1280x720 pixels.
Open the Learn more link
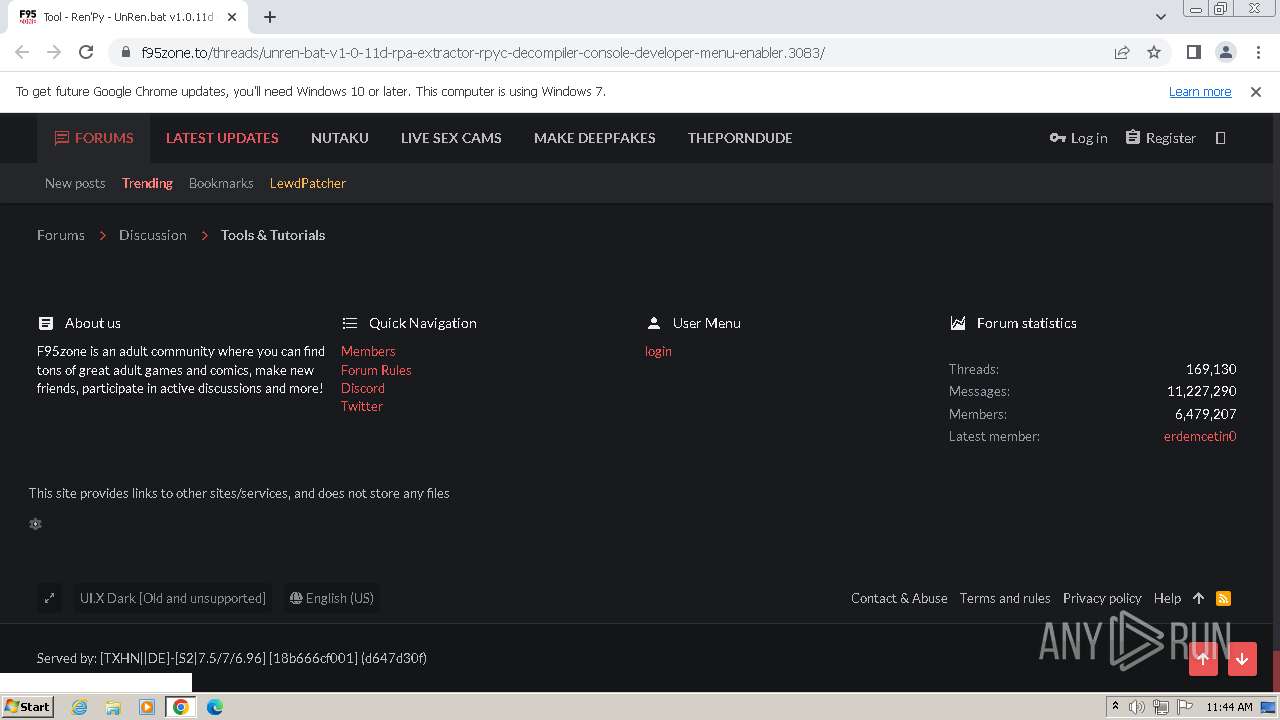[1200, 91]
